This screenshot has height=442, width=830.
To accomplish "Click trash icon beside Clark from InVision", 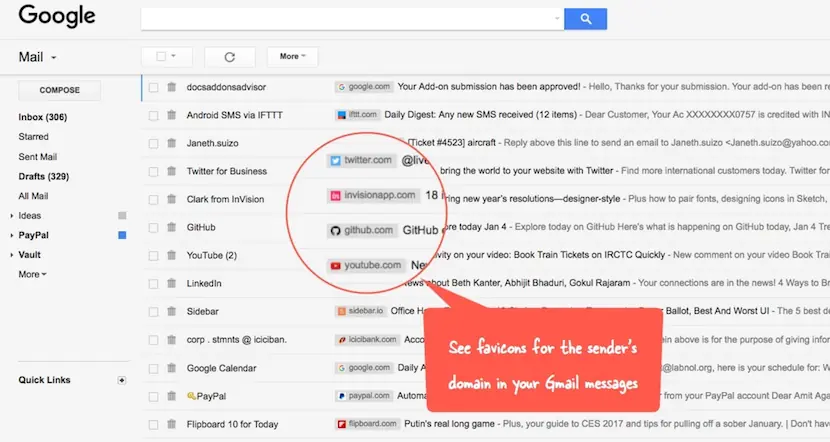I will click(x=172, y=199).
